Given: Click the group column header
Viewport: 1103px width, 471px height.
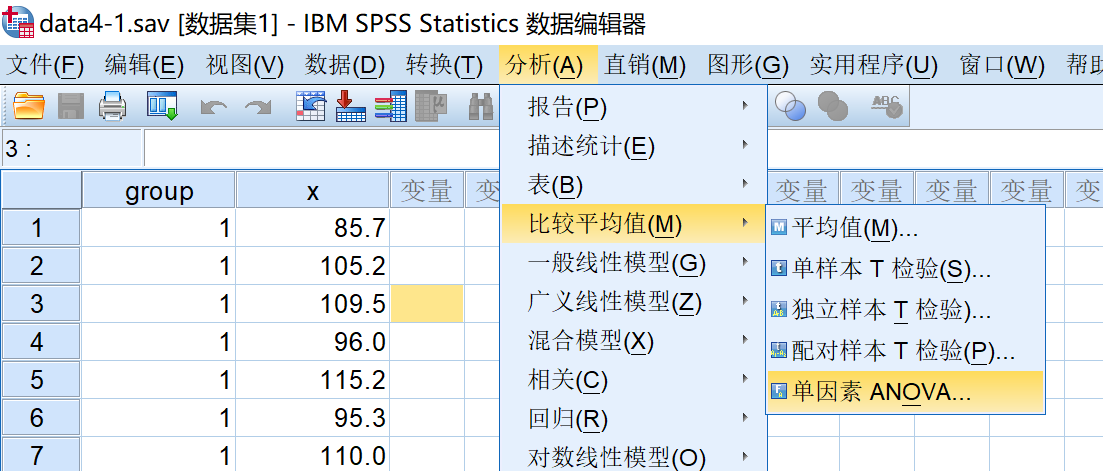Looking at the screenshot, I should pyautogui.click(x=158, y=190).
